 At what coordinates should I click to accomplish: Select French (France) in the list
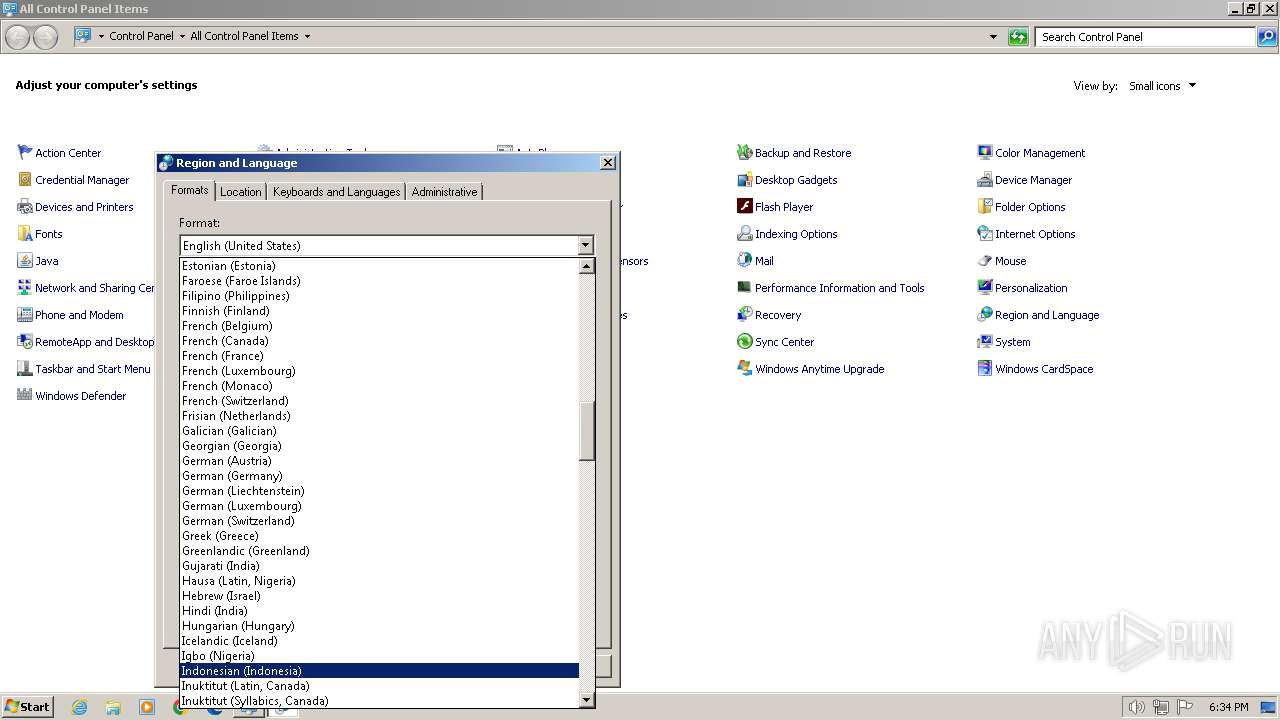point(379,356)
